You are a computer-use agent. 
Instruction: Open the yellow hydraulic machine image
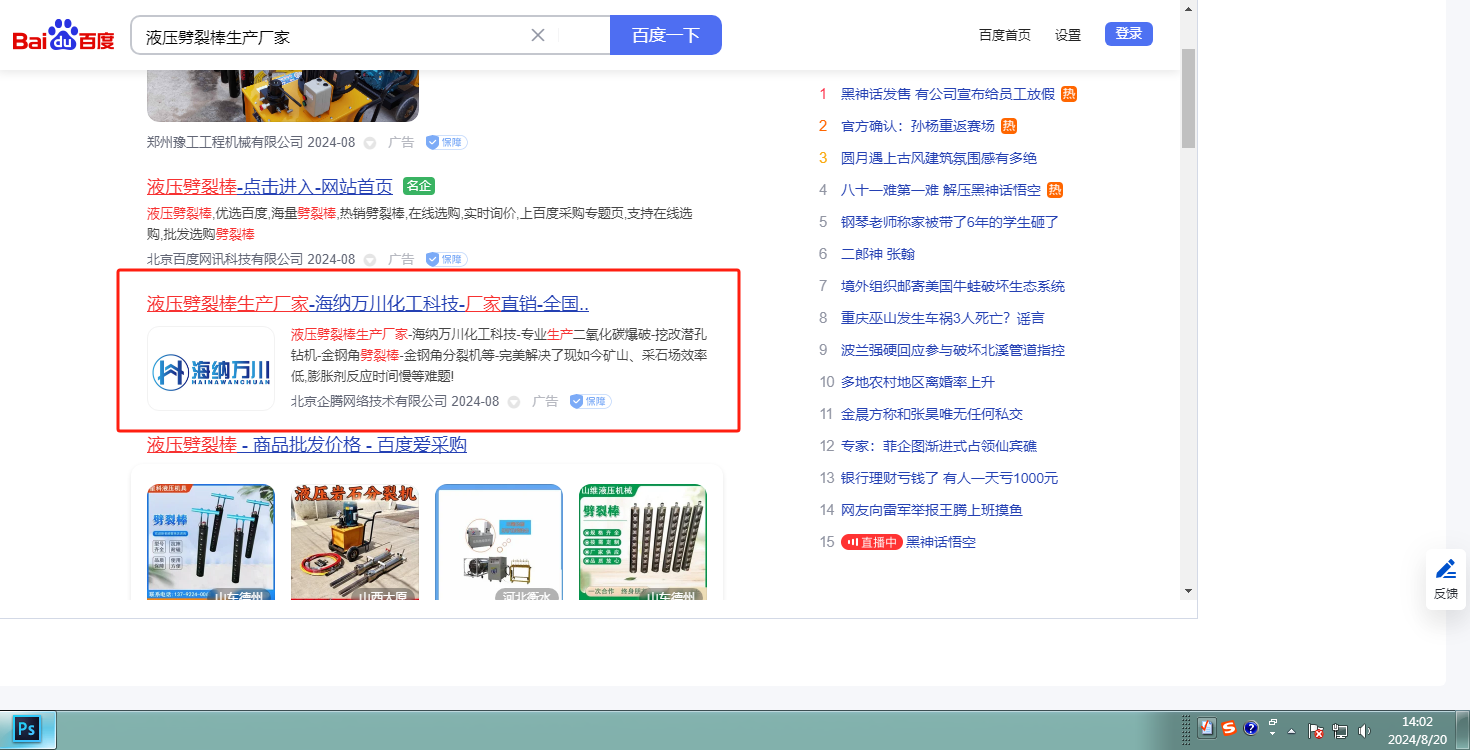(283, 96)
